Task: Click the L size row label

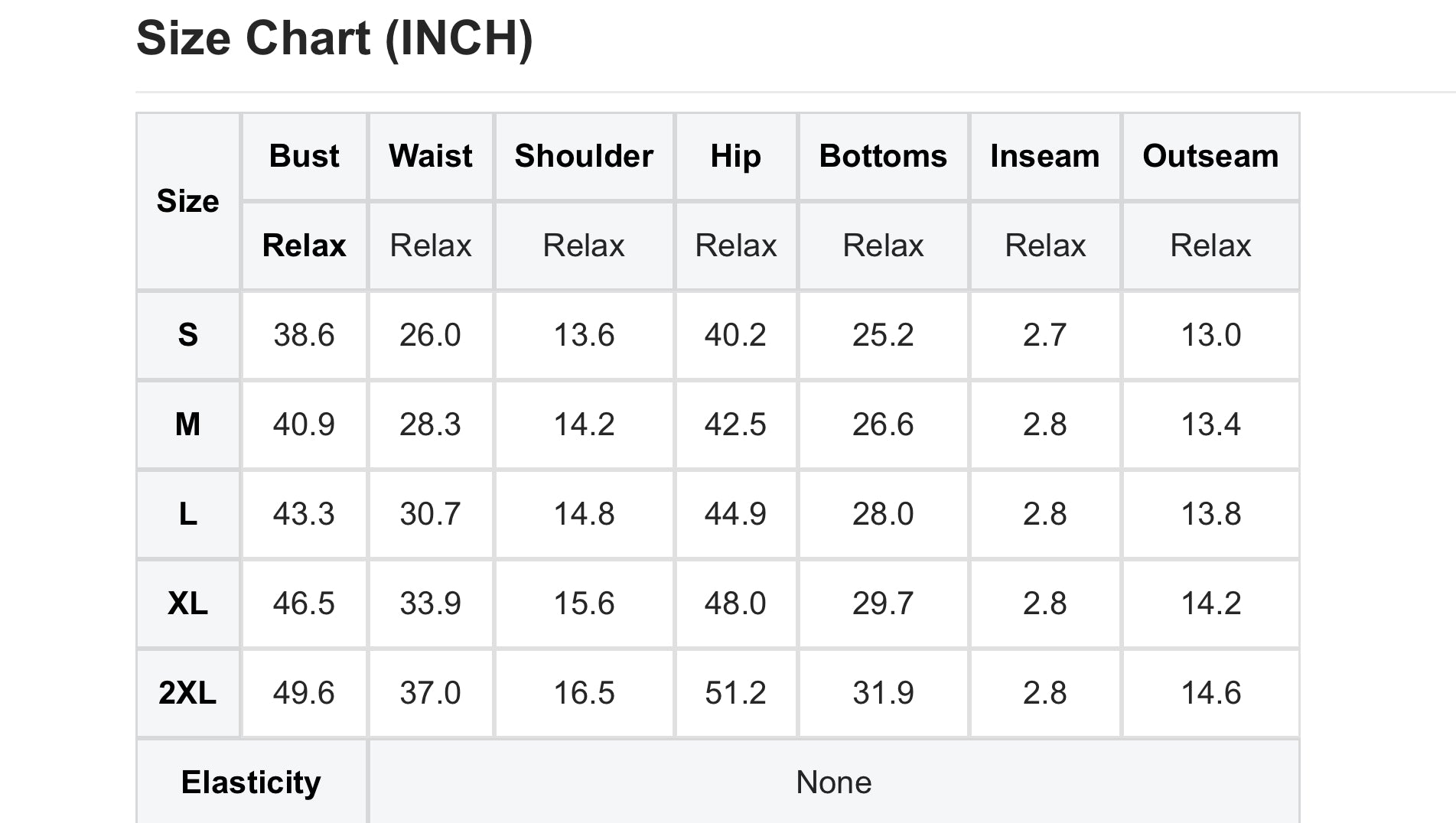Action: (187, 514)
